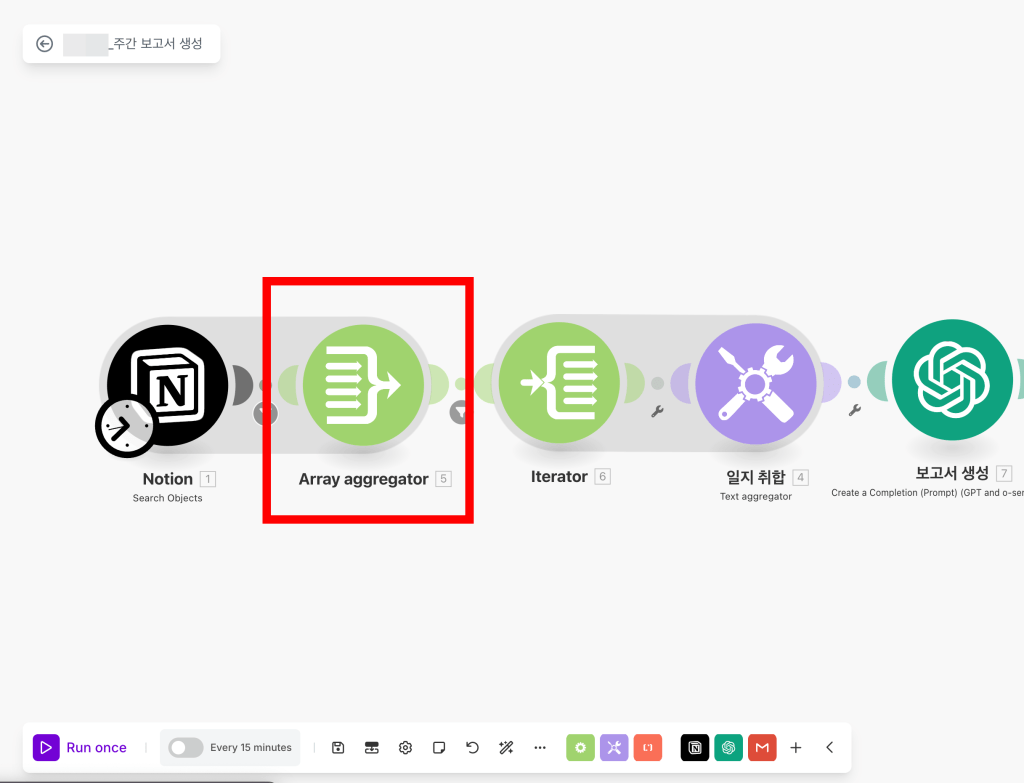Open scenario settings with the gear icon
The height and width of the screenshot is (783, 1024).
pyautogui.click(x=405, y=747)
